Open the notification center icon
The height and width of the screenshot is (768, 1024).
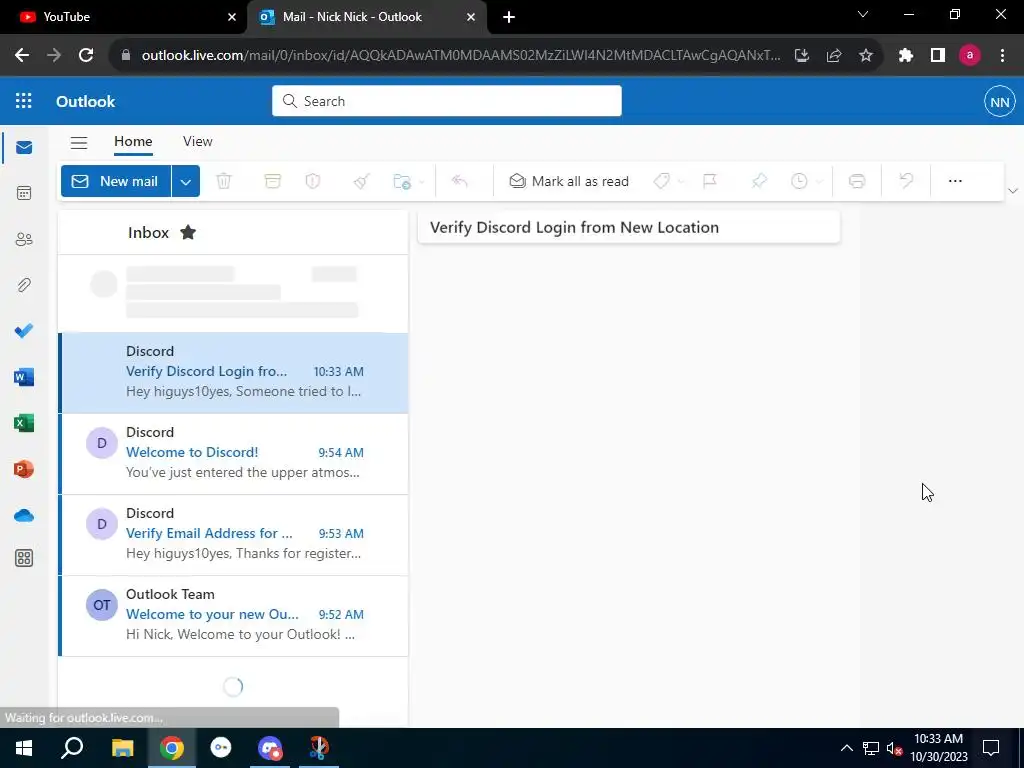991,748
